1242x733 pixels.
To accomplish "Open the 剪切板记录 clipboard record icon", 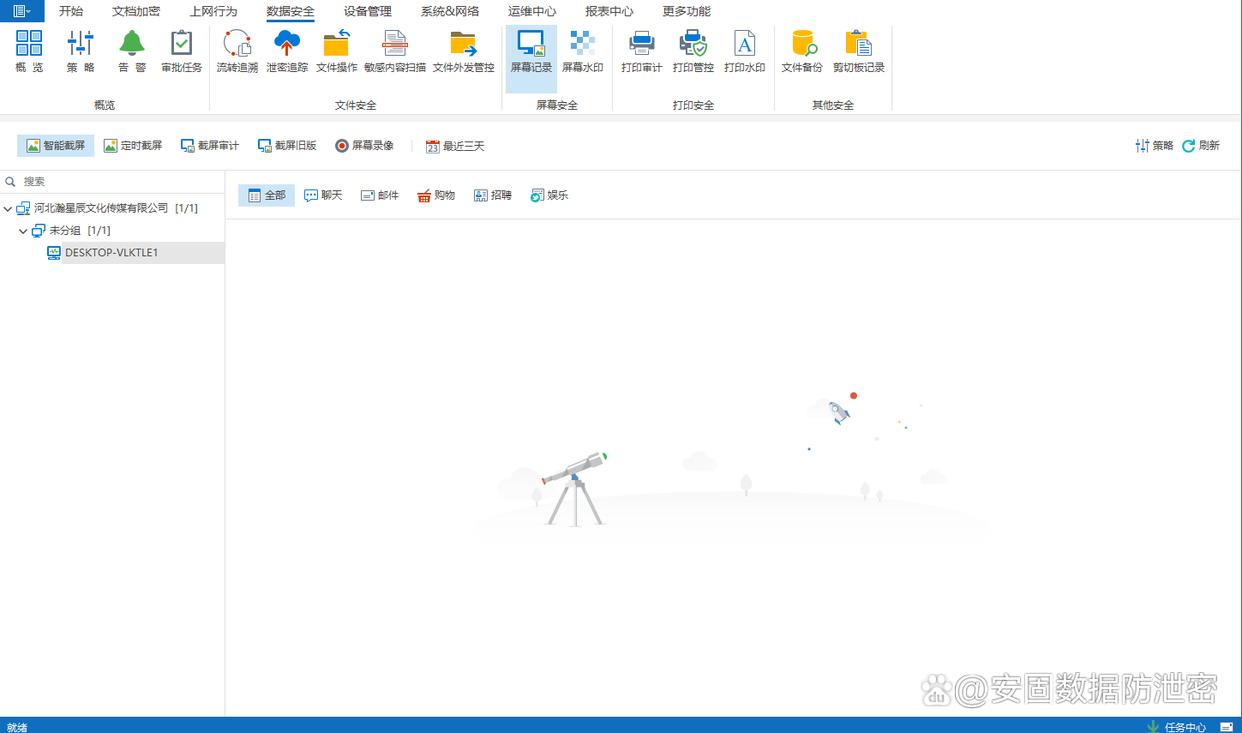I will click(x=859, y=52).
